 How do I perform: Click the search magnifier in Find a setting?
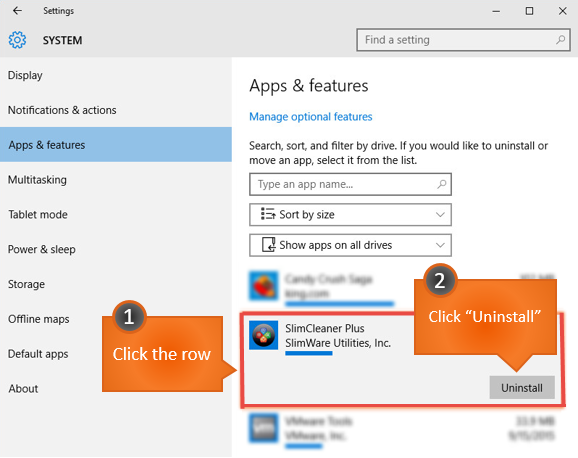click(x=560, y=39)
